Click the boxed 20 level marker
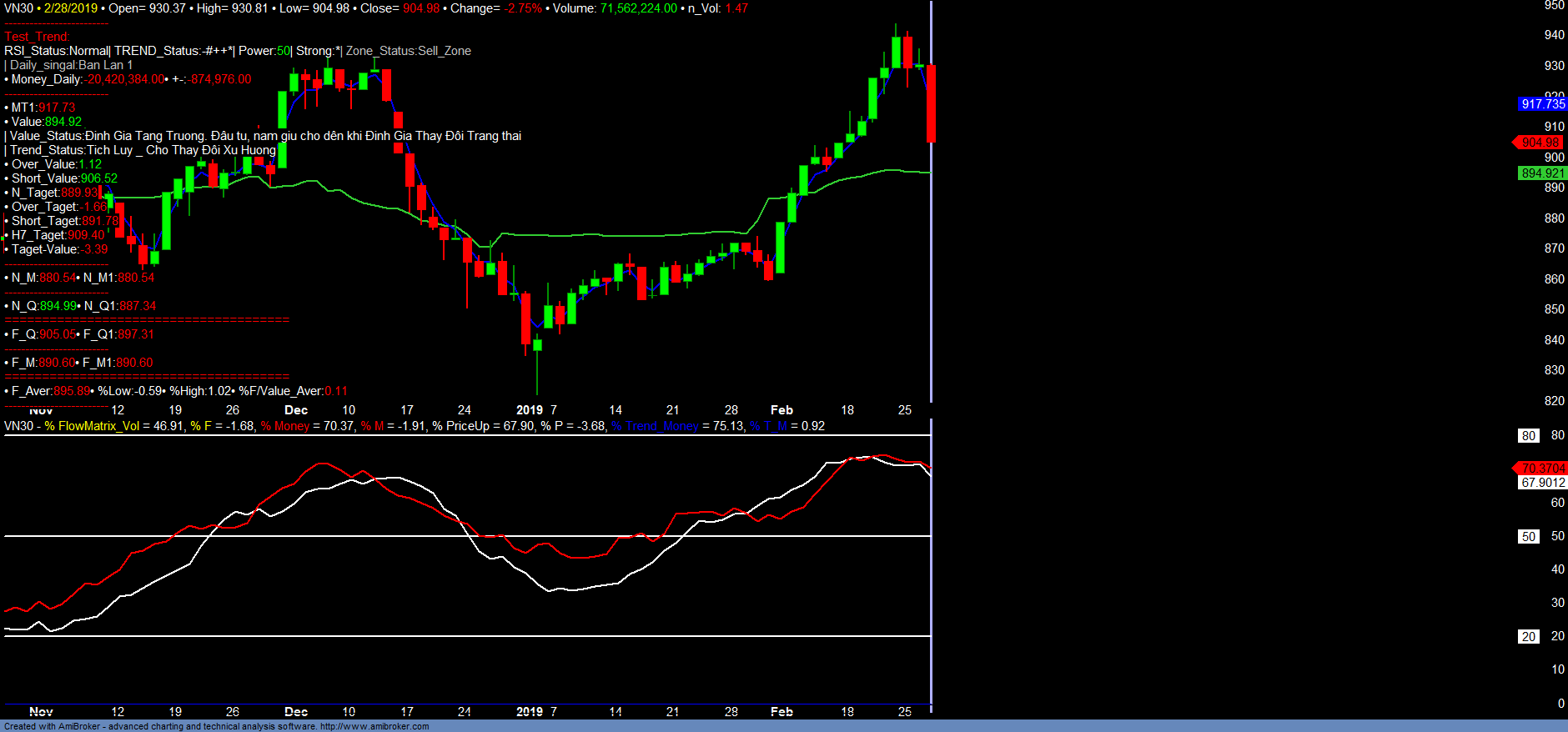This screenshot has height=732, width=1568. tap(1528, 637)
